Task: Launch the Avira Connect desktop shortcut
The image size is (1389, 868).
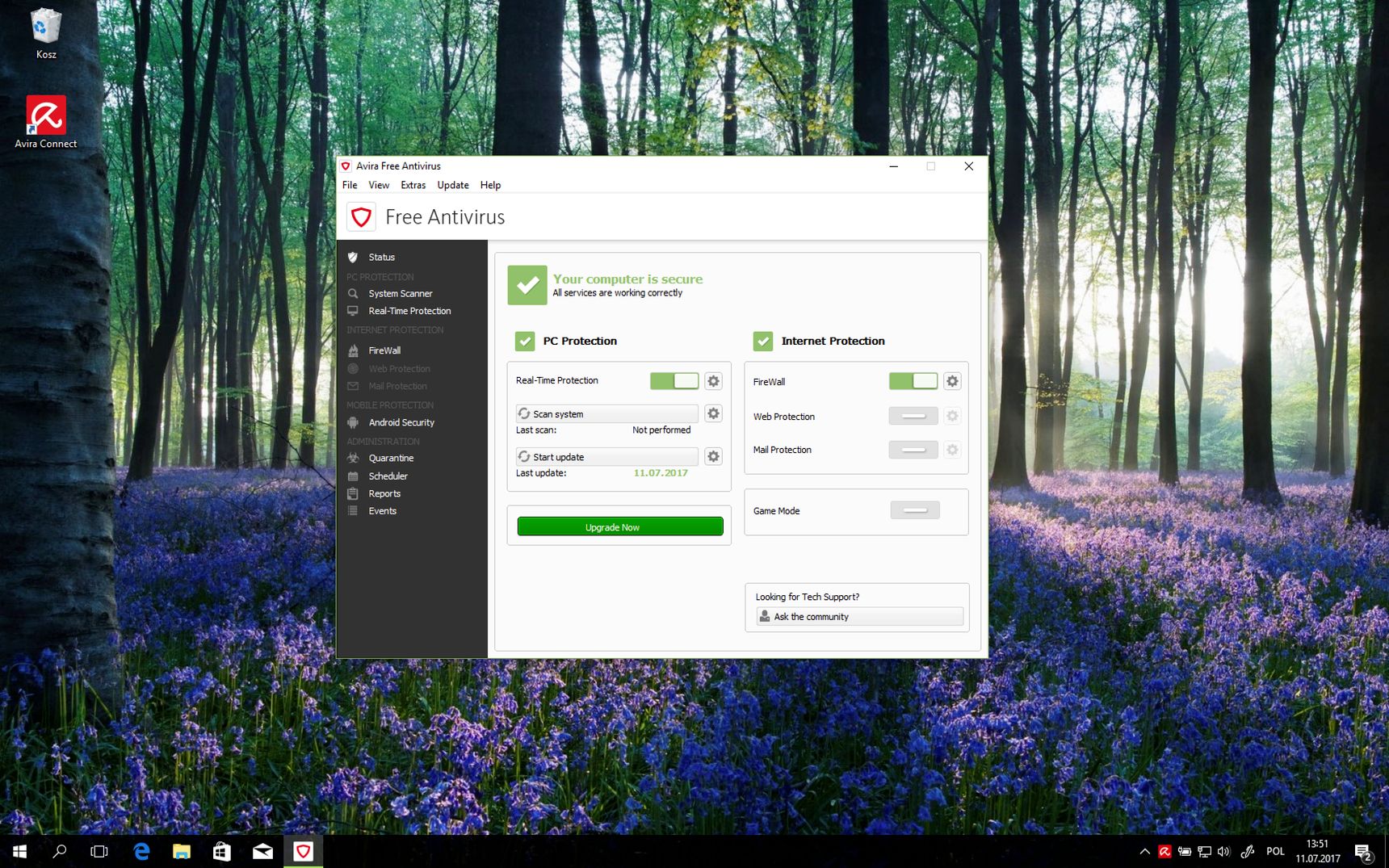Action: [46, 123]
